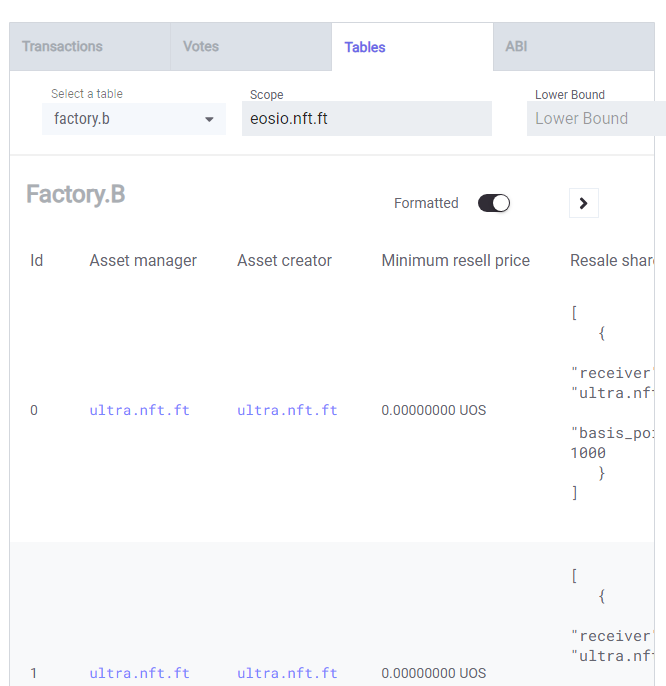The height and width of the screenshot is (686, 666).
Task: Open ultra.nft.ft asset manager link in row 1
Action: point(140,673)
